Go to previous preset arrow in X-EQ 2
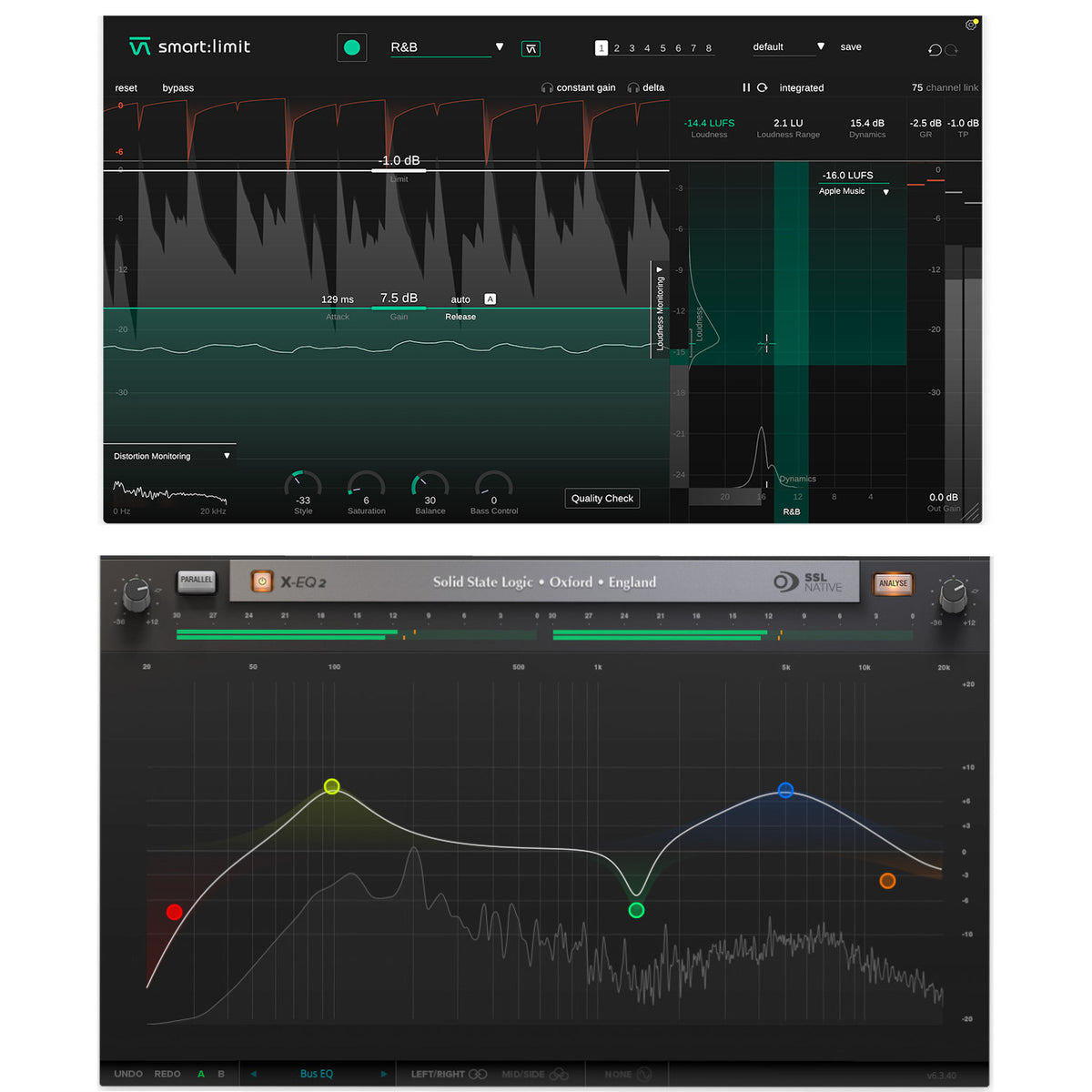 [253, 1074]
